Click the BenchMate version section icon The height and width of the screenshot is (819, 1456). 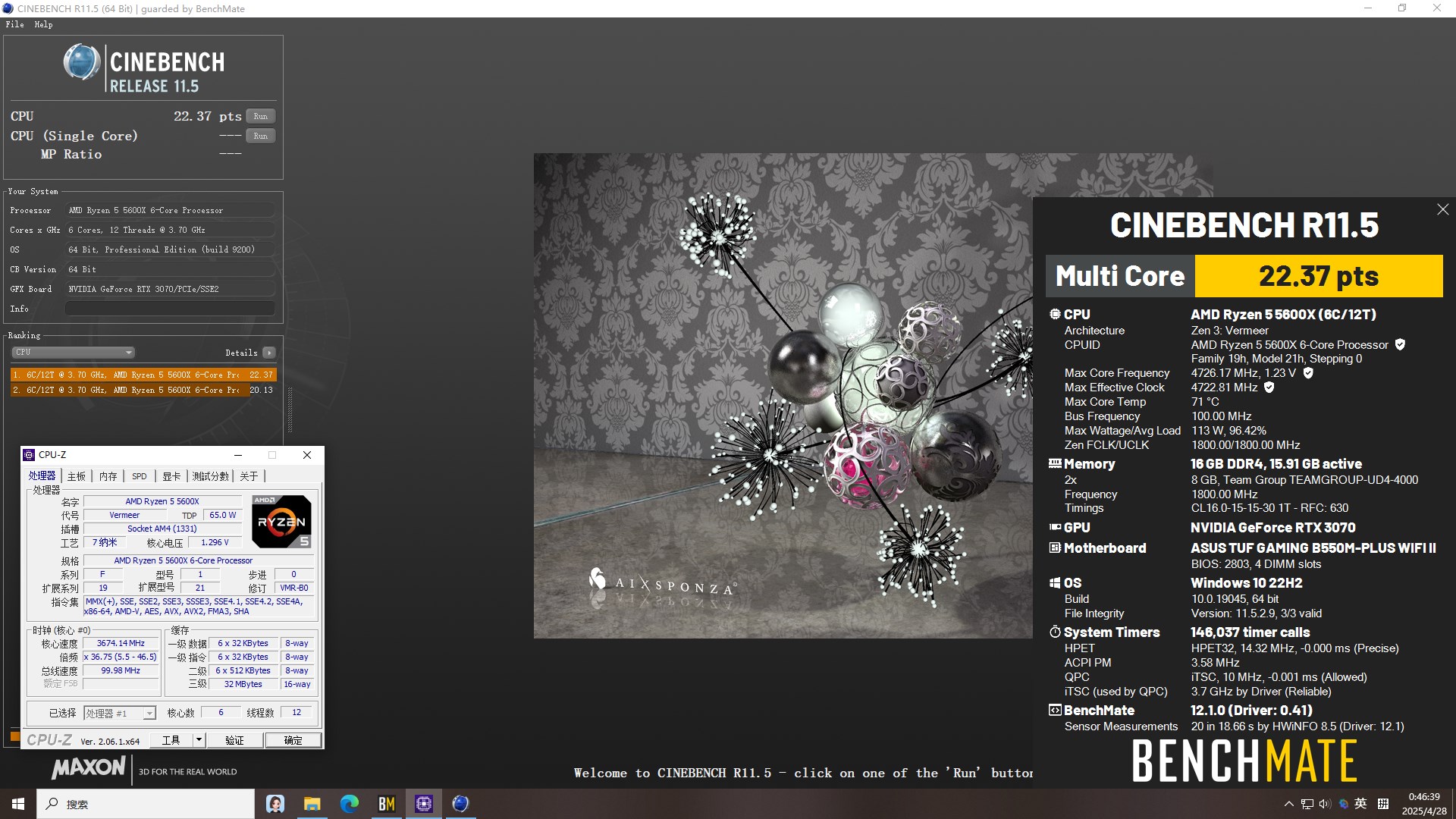click(x=1055, y=710)
